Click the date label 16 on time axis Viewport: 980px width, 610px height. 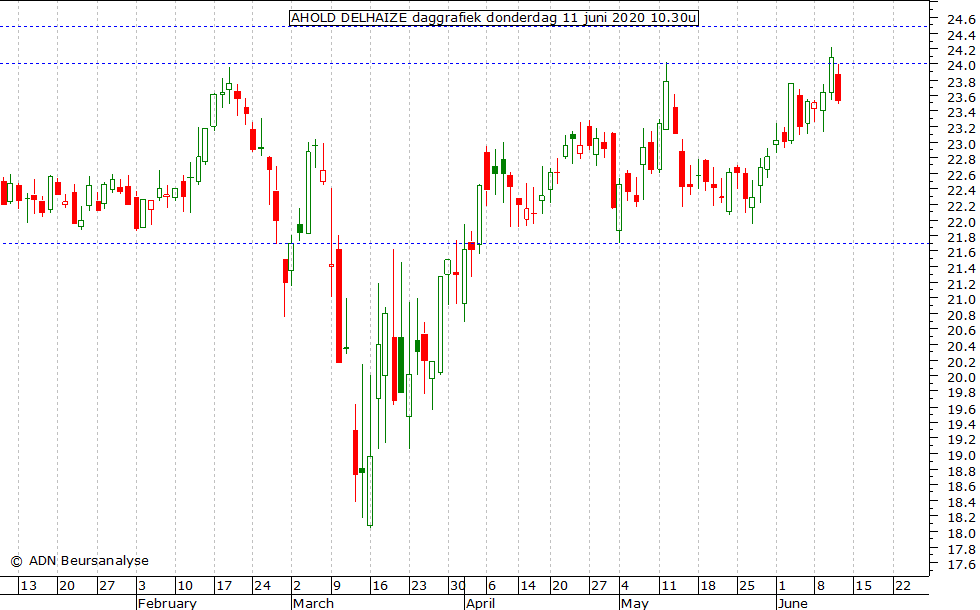379,586
